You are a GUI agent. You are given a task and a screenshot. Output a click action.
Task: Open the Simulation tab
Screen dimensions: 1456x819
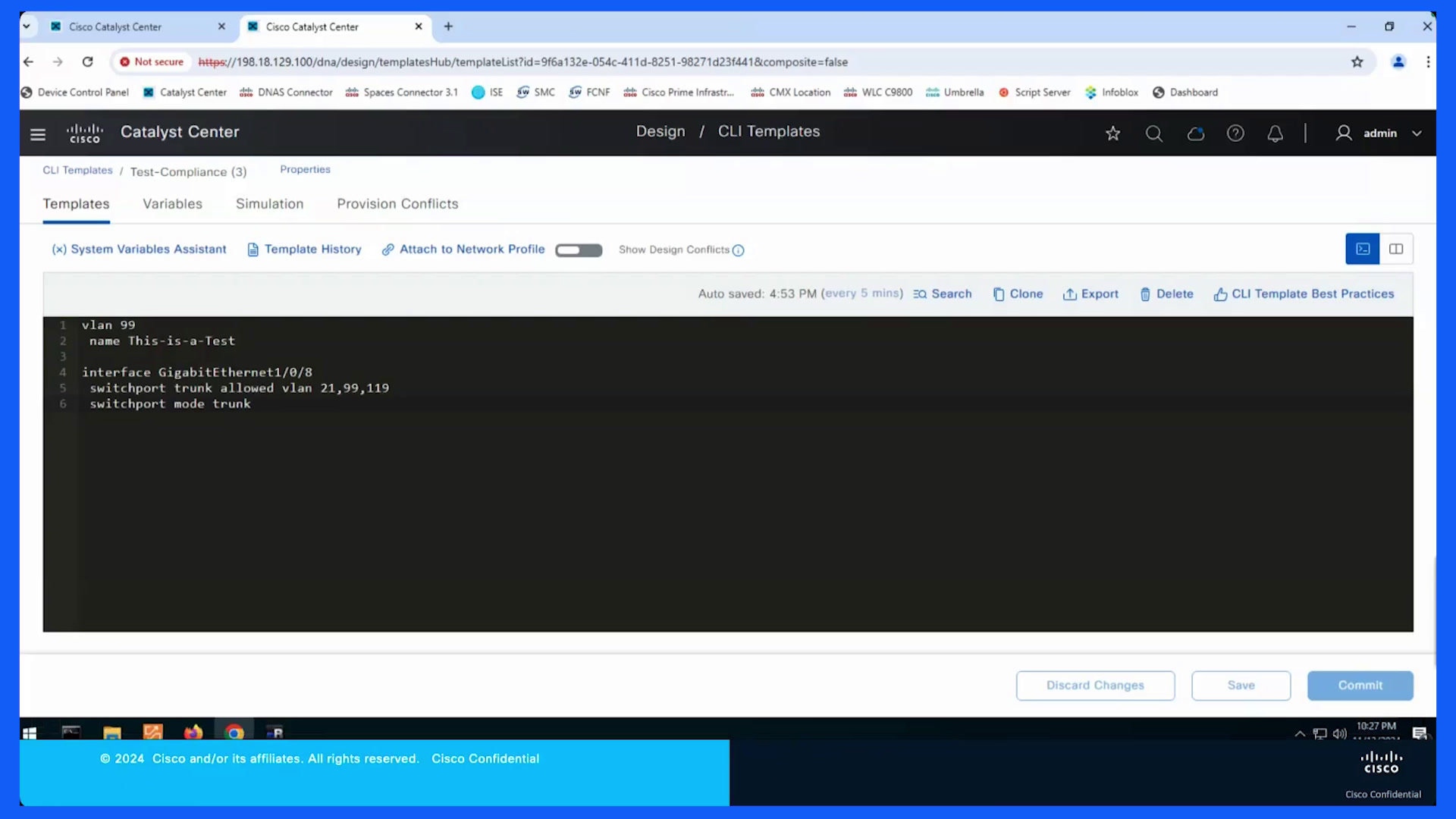tap(269, 204)
